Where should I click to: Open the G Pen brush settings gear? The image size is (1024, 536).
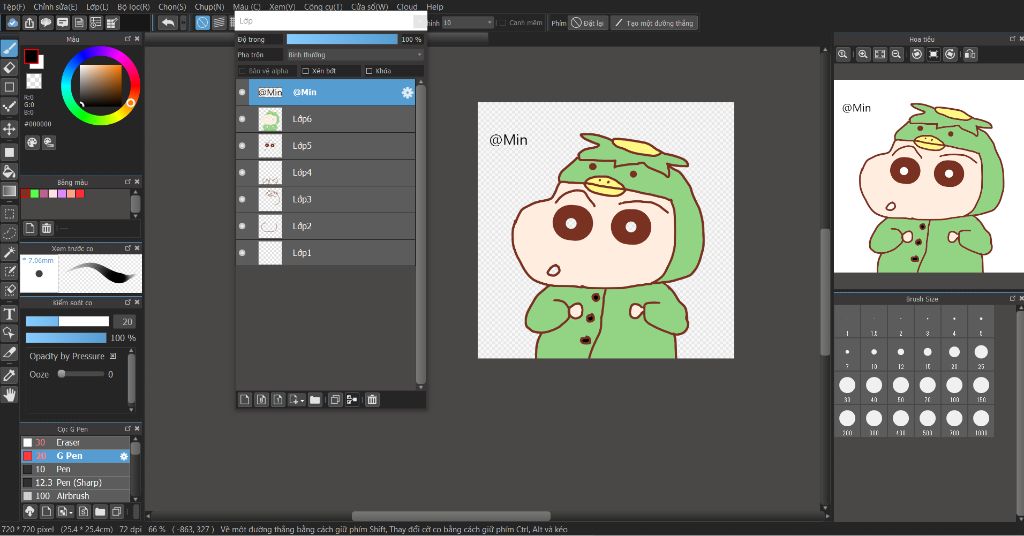tap(124, 456)
